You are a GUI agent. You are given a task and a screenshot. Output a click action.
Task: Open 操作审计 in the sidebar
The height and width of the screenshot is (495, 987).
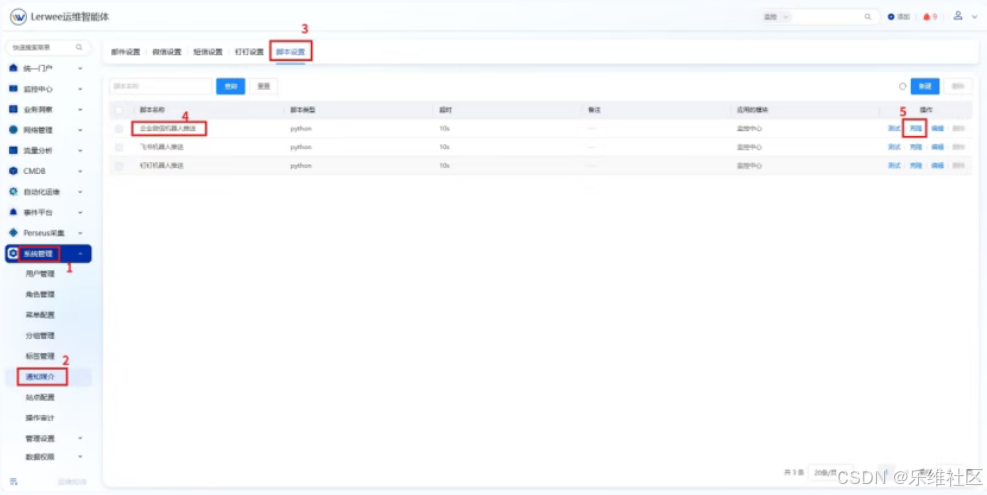(40, 418)
